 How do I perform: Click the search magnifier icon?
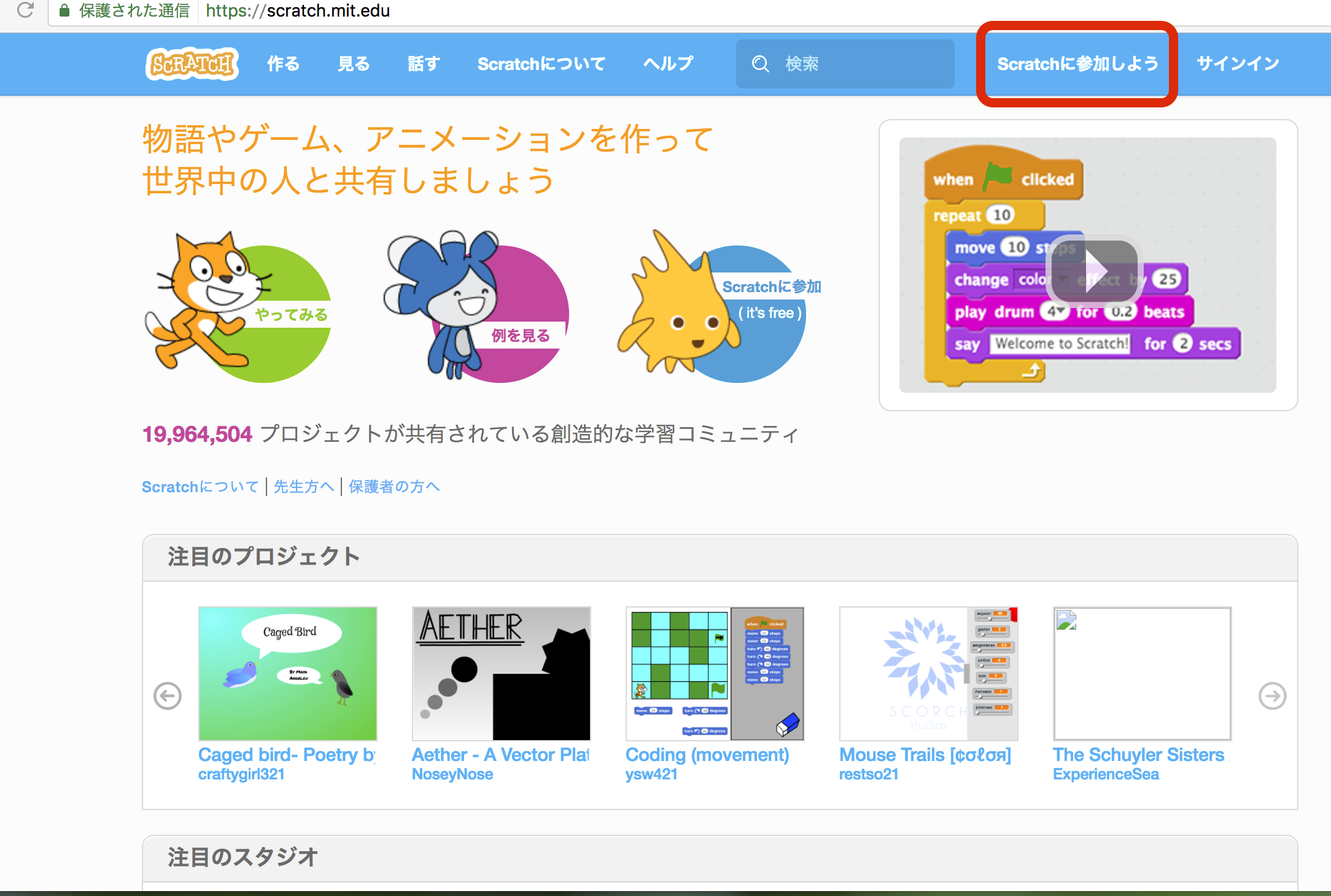[x=760, y=64]
